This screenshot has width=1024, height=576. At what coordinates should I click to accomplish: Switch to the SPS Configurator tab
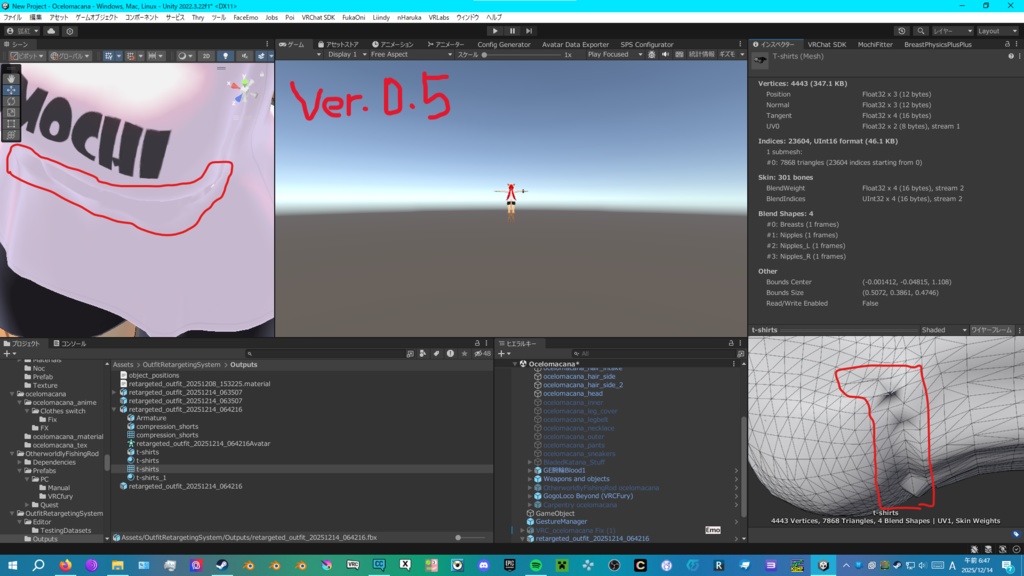647,44
